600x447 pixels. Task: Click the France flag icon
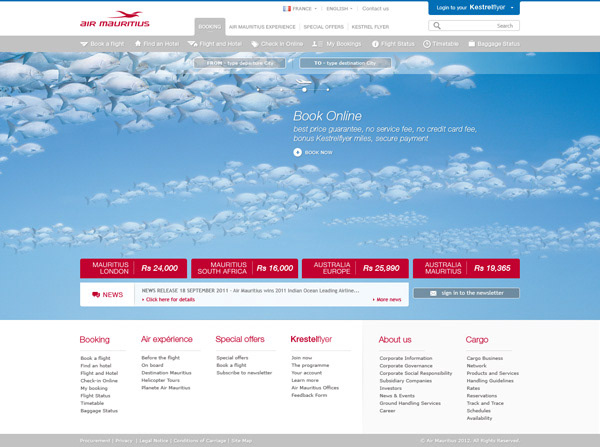click(287, 8)
